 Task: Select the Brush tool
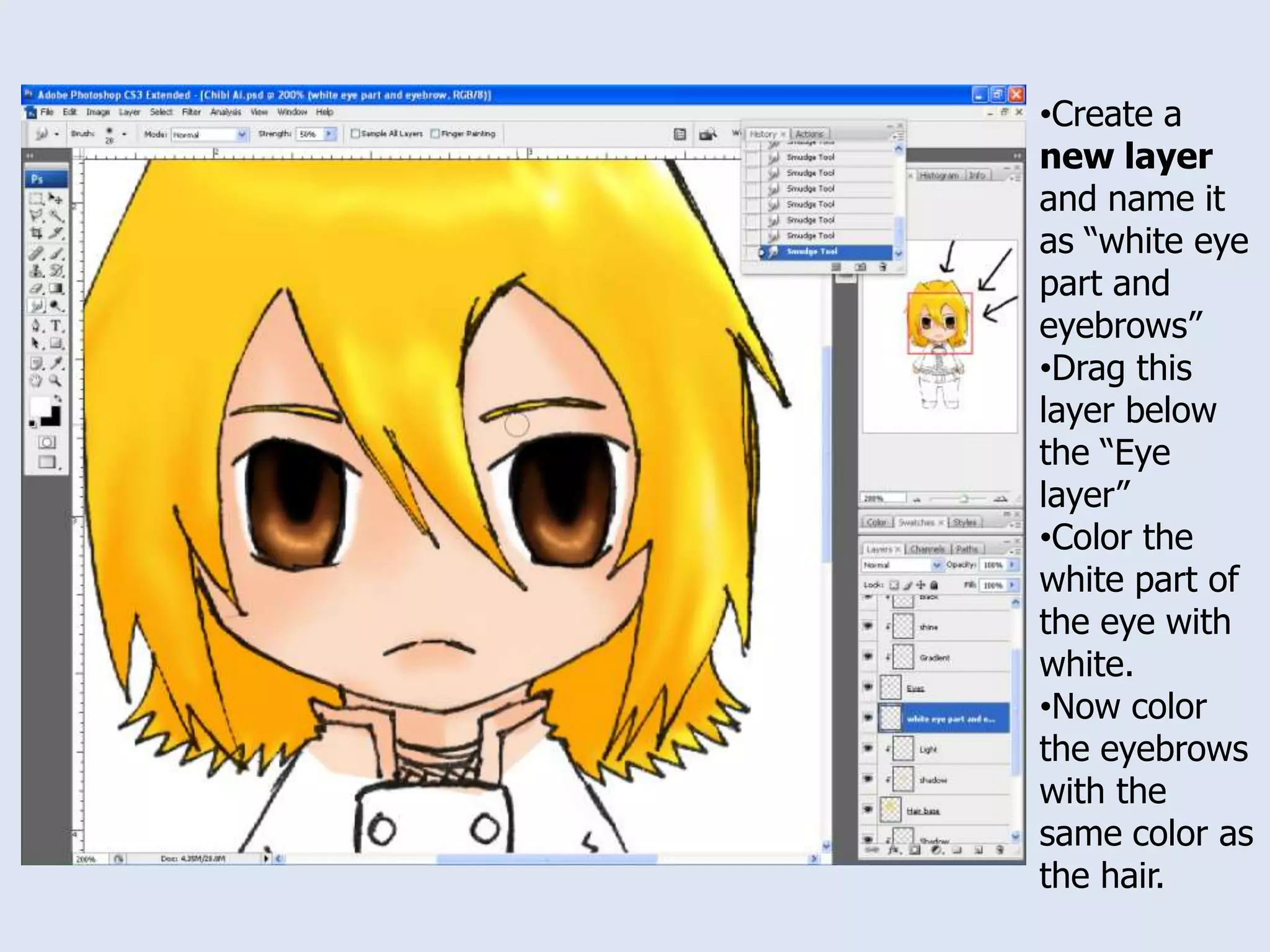[56, 253]
